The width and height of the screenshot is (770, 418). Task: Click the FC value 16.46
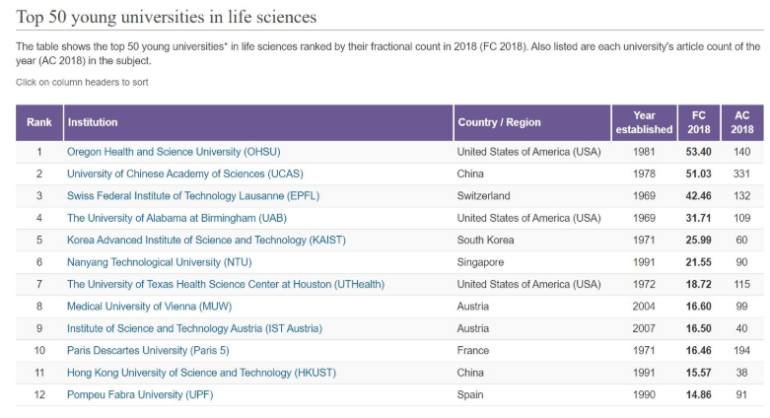[698, 351]
